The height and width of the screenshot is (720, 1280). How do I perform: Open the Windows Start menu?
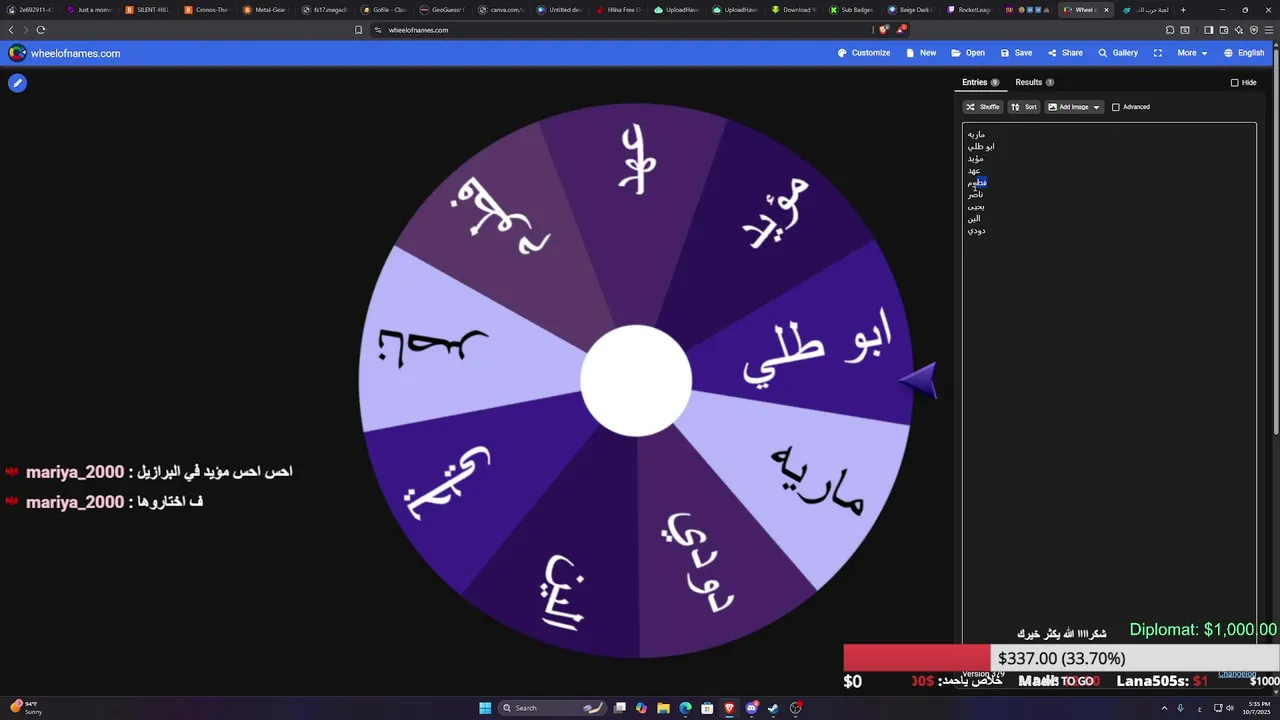[x=485, y=708]
